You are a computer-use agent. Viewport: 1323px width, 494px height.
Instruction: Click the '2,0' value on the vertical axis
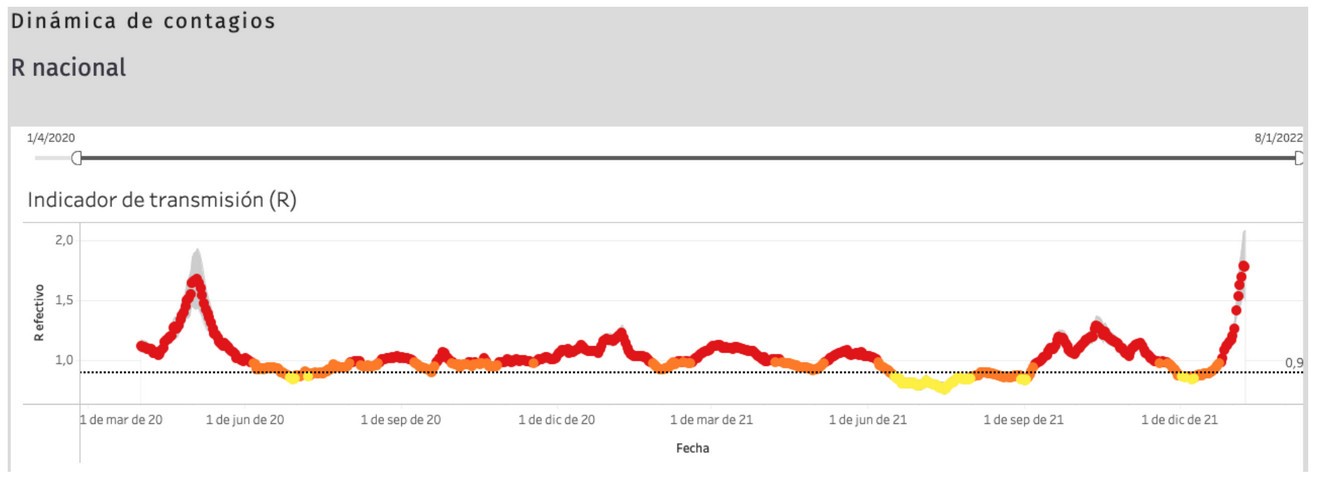tap(64, 240)
